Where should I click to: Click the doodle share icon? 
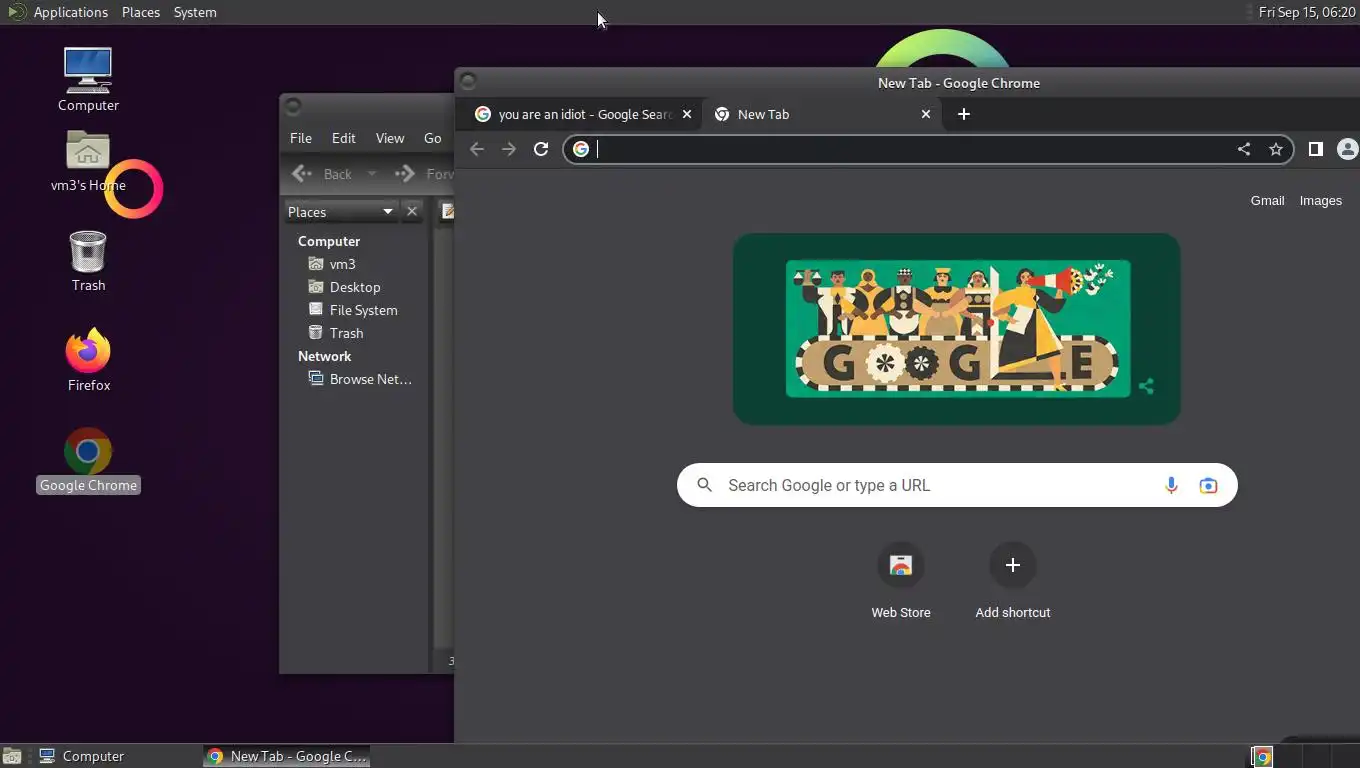[1146, 386]
